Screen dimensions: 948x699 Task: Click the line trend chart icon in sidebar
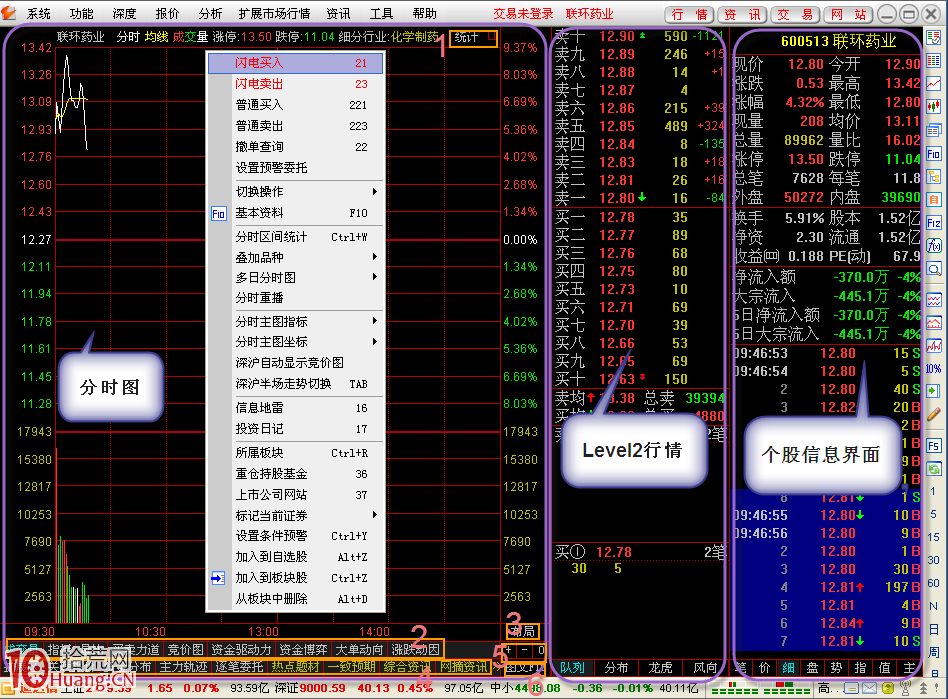click(934, 84)
